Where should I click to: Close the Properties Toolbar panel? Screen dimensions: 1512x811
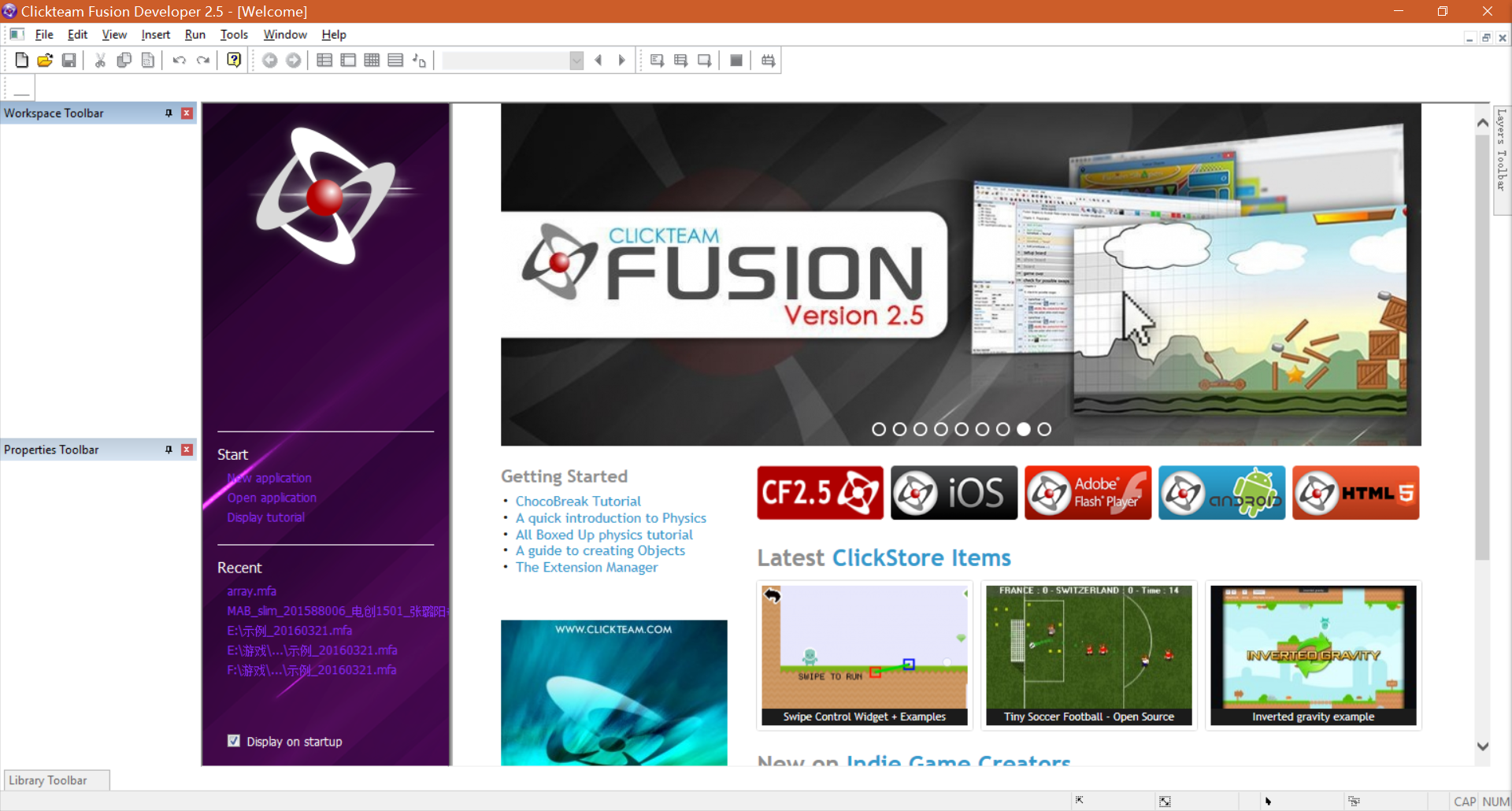coord(187,450)
